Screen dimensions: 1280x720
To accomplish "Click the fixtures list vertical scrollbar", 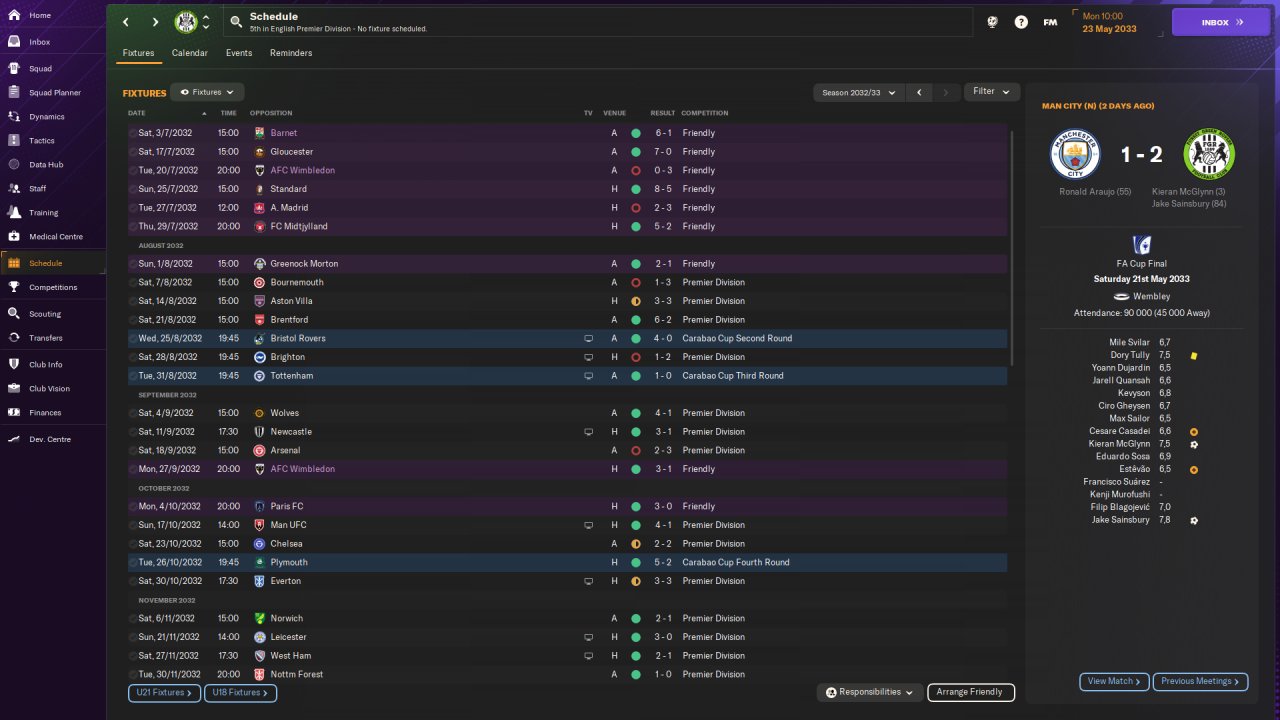I will point(1012,248).
